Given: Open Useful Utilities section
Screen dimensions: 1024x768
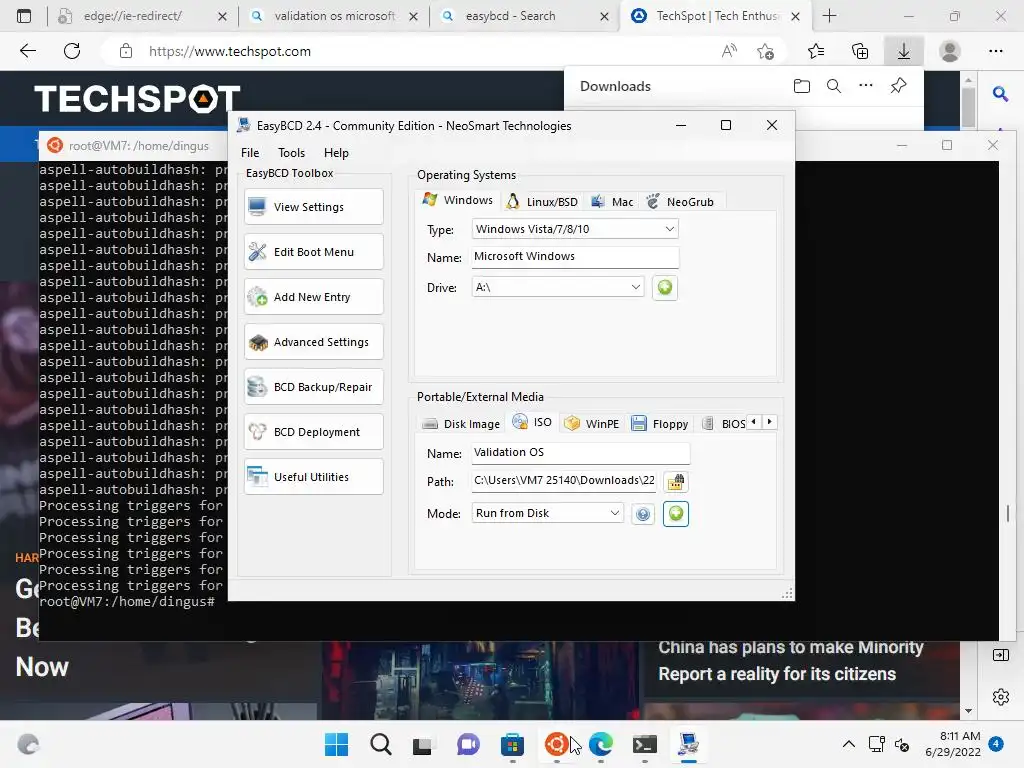Looking at the screenshot, I should click(313, 477).
